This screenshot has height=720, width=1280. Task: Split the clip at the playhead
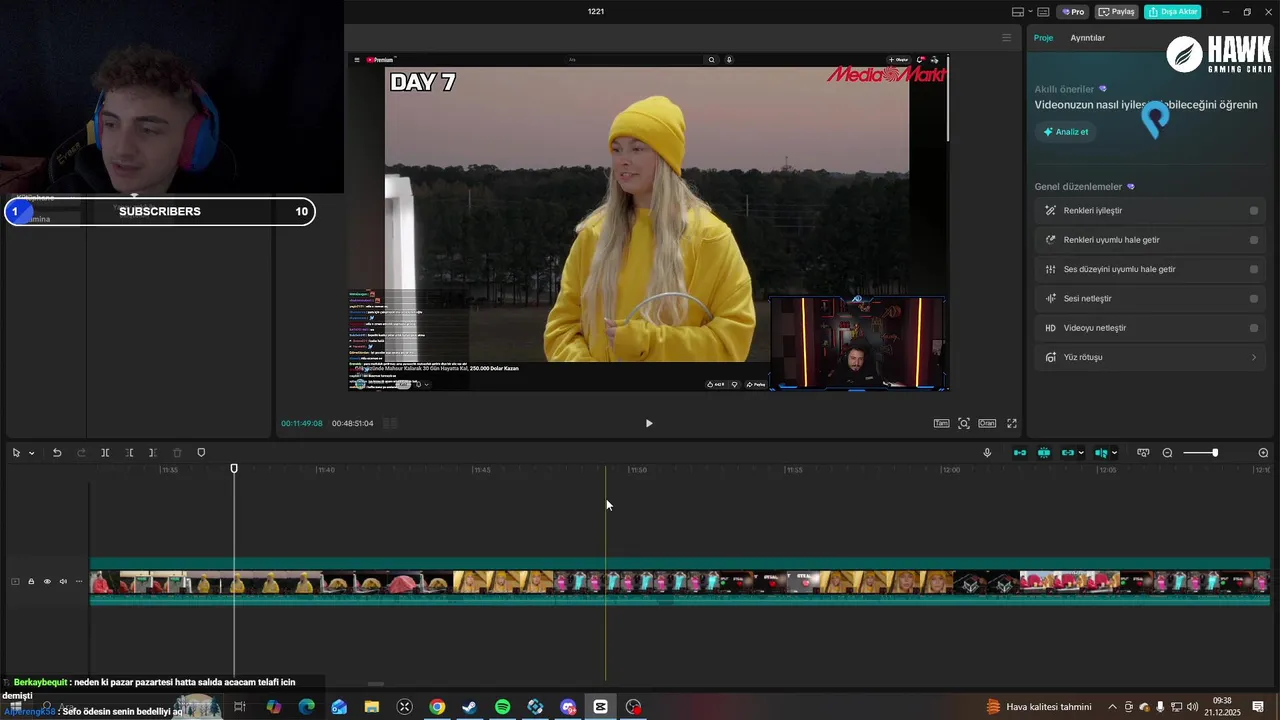pyautogui.click(x=105, y=453)
